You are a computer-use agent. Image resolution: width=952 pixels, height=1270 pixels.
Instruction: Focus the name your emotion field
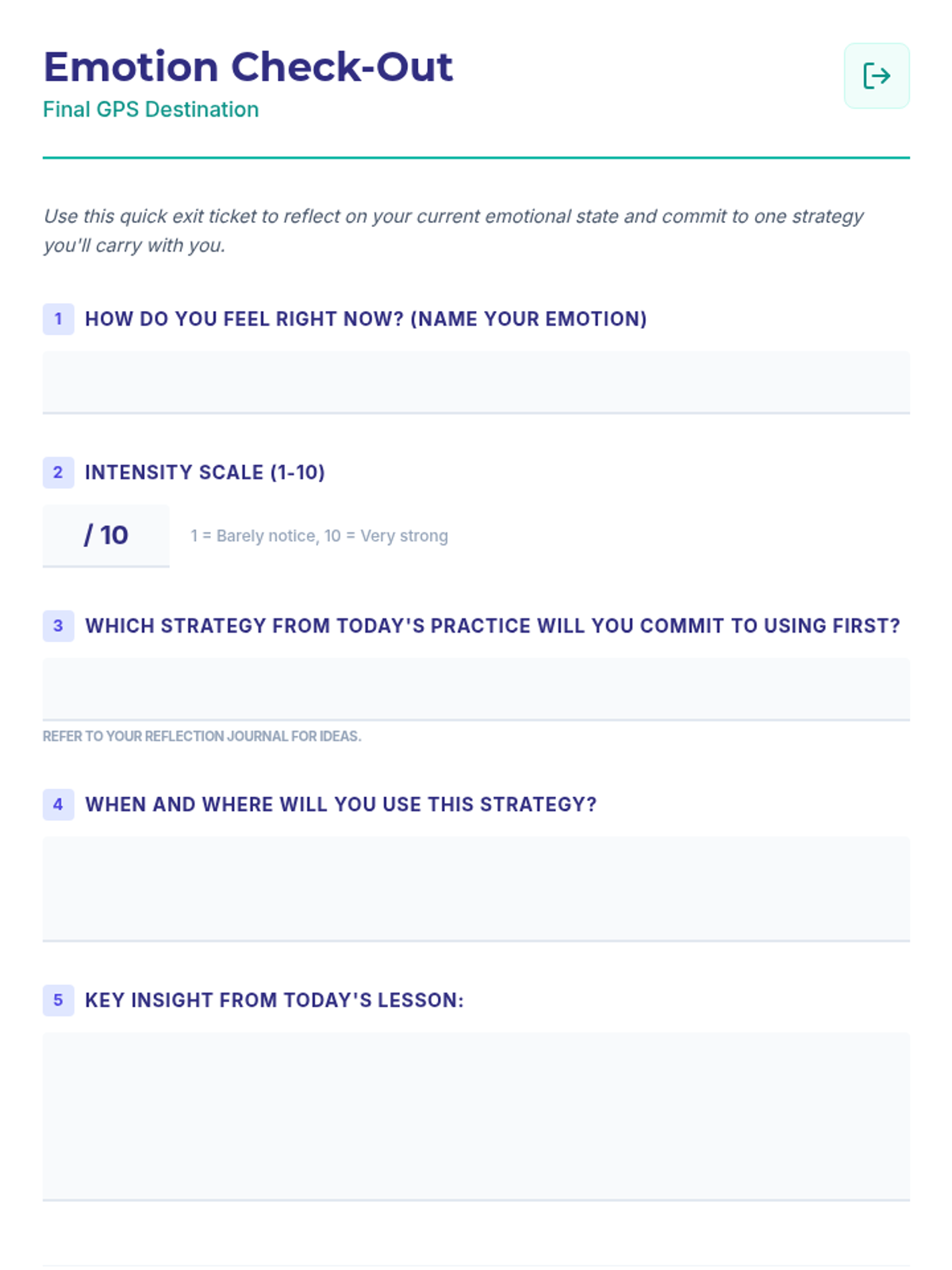point(476,382)
